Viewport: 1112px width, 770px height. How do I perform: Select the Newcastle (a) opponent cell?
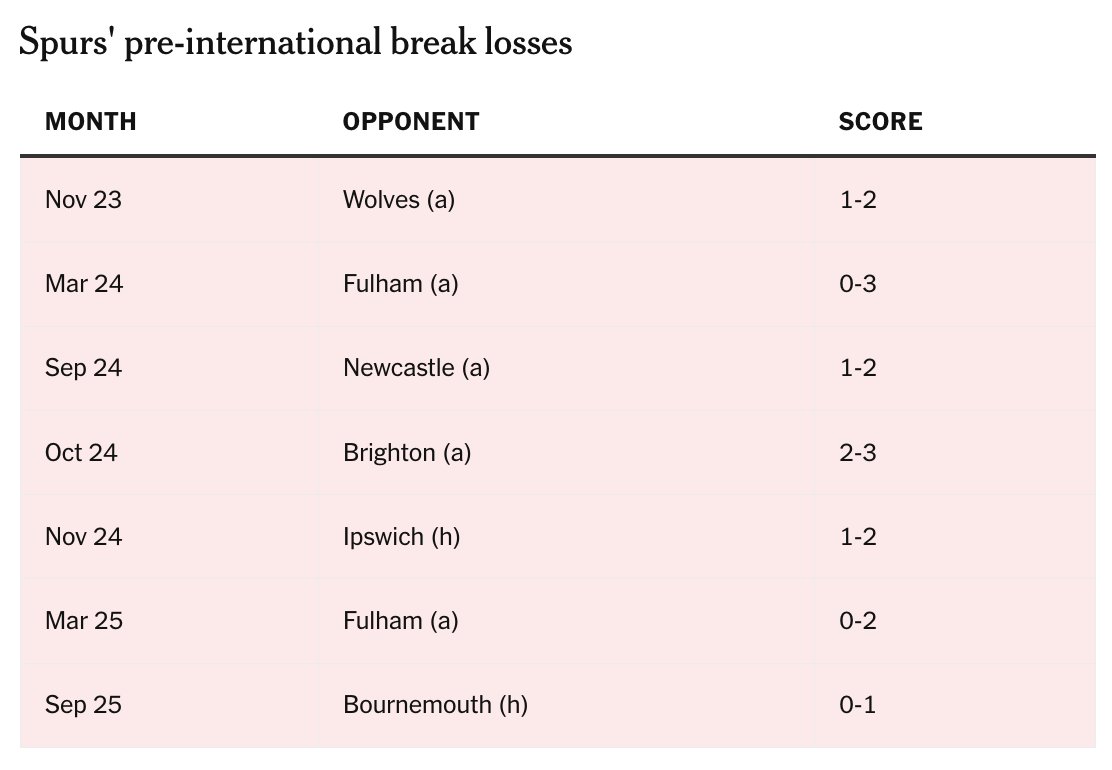pos(416,368)
